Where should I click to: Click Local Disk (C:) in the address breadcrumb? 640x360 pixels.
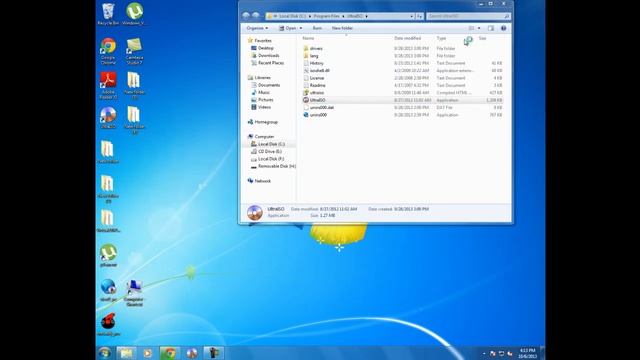[292, 16]
